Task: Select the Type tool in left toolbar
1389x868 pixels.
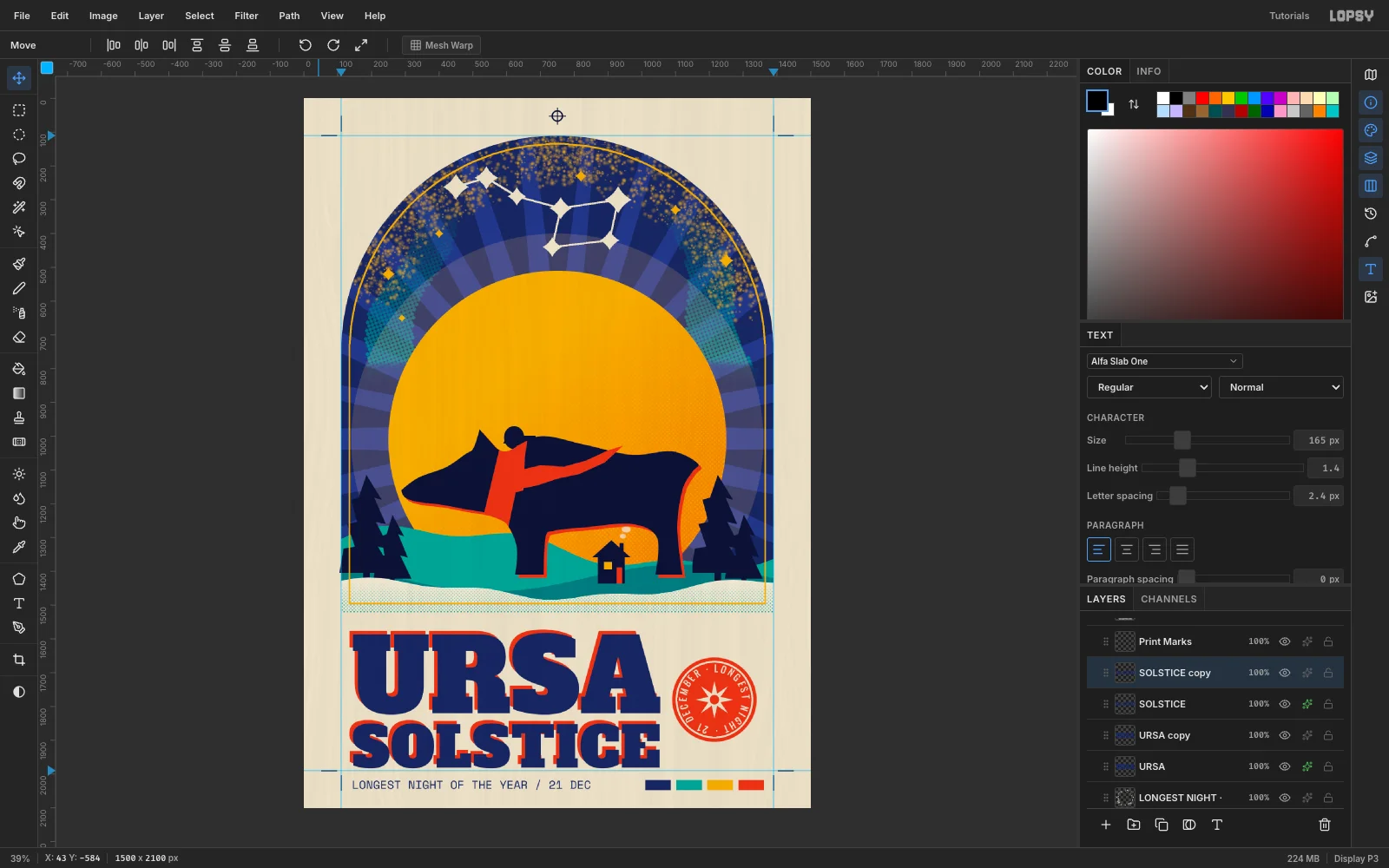Action: [x=19, y=603]
